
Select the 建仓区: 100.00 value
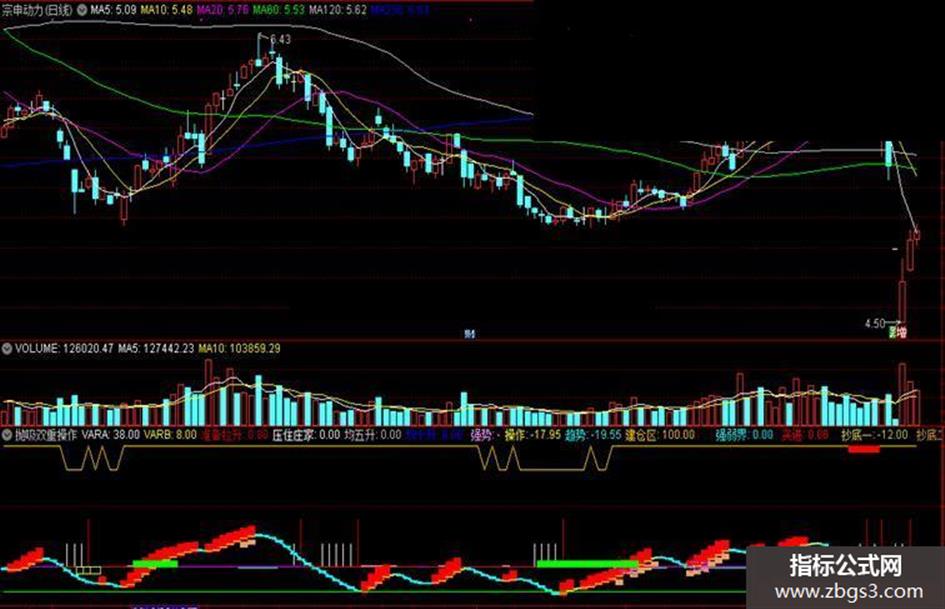pyautogui.click(x=660, y=434)
